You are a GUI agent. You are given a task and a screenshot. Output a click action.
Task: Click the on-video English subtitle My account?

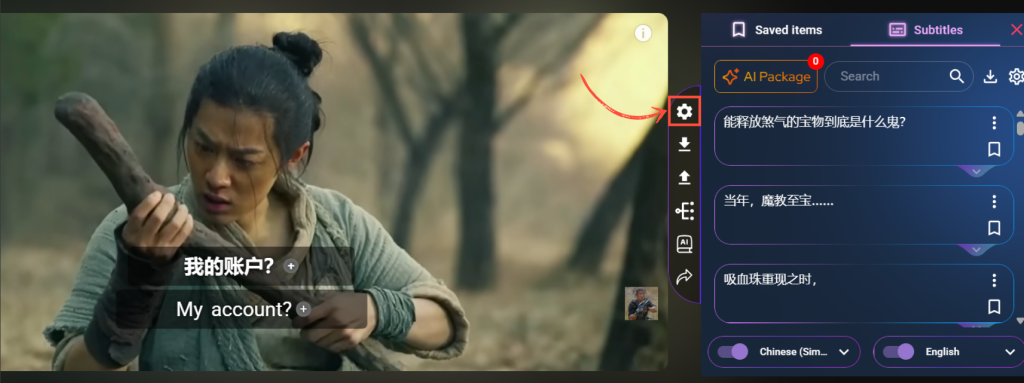click(234, 309)
